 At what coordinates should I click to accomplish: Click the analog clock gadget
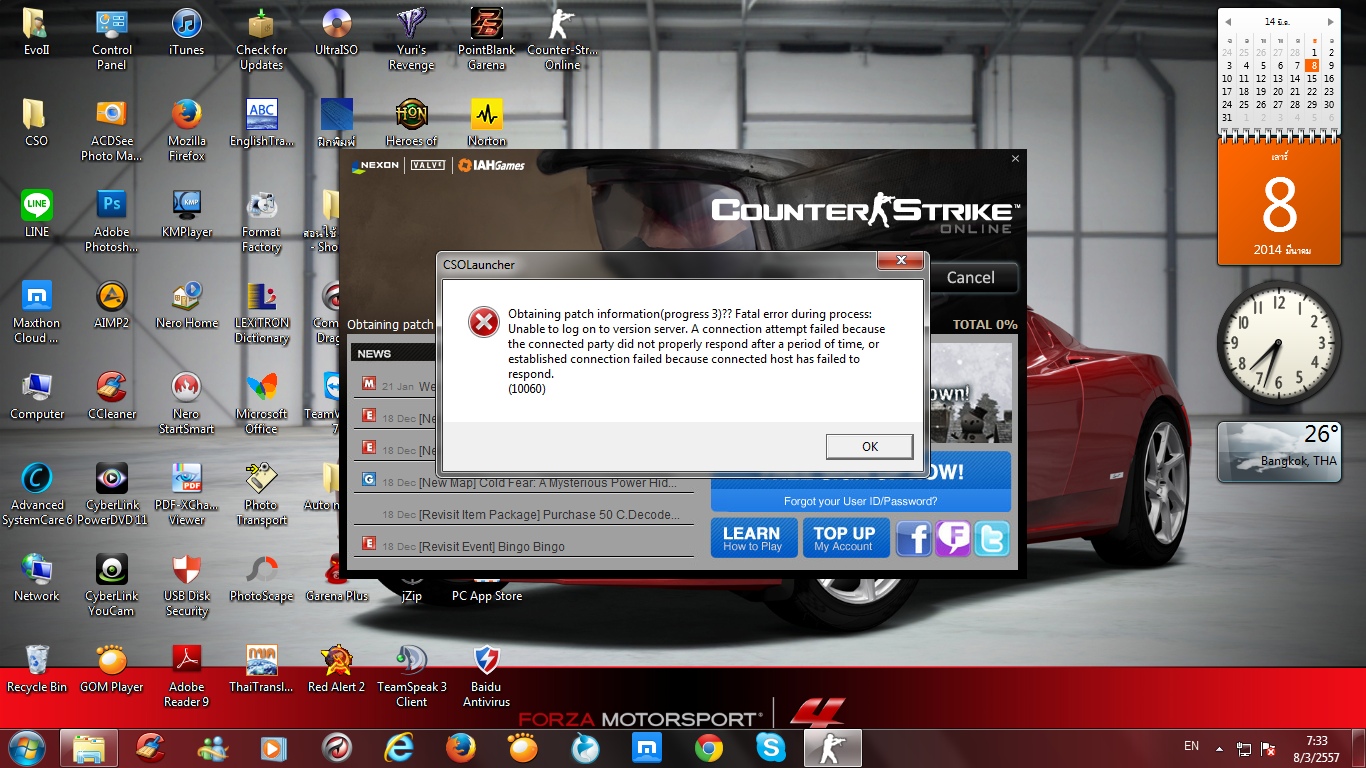coord(1279,342)
